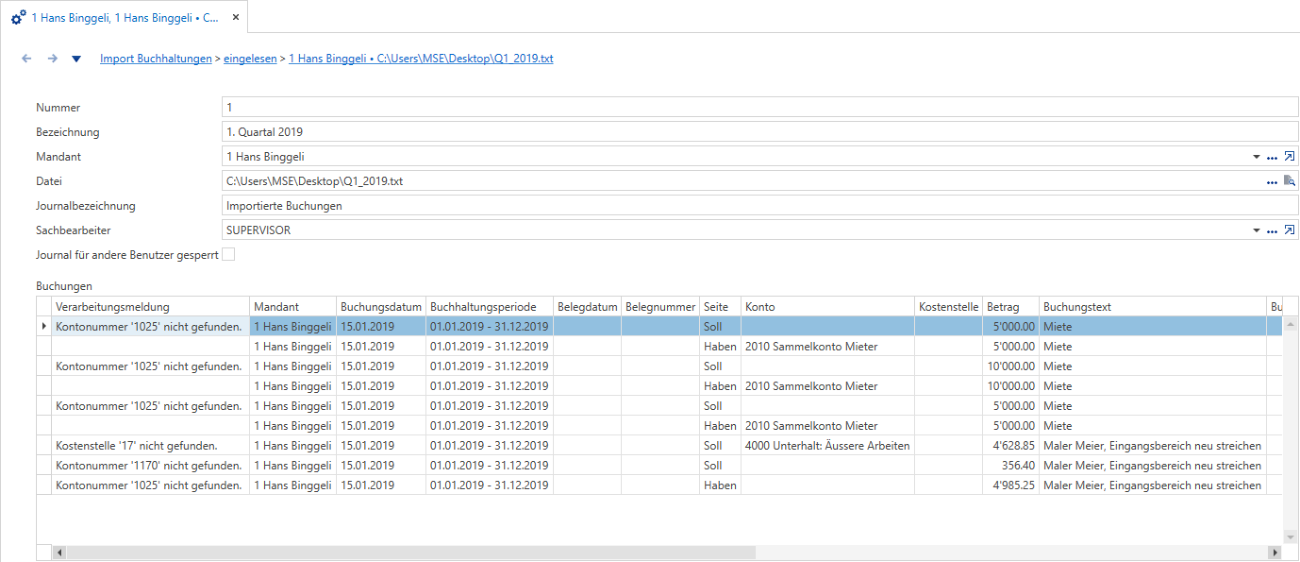Viewport: 1300px width, 562px height.
Task: Sort by the Belegdatum column header
Action: coord(587,306)
